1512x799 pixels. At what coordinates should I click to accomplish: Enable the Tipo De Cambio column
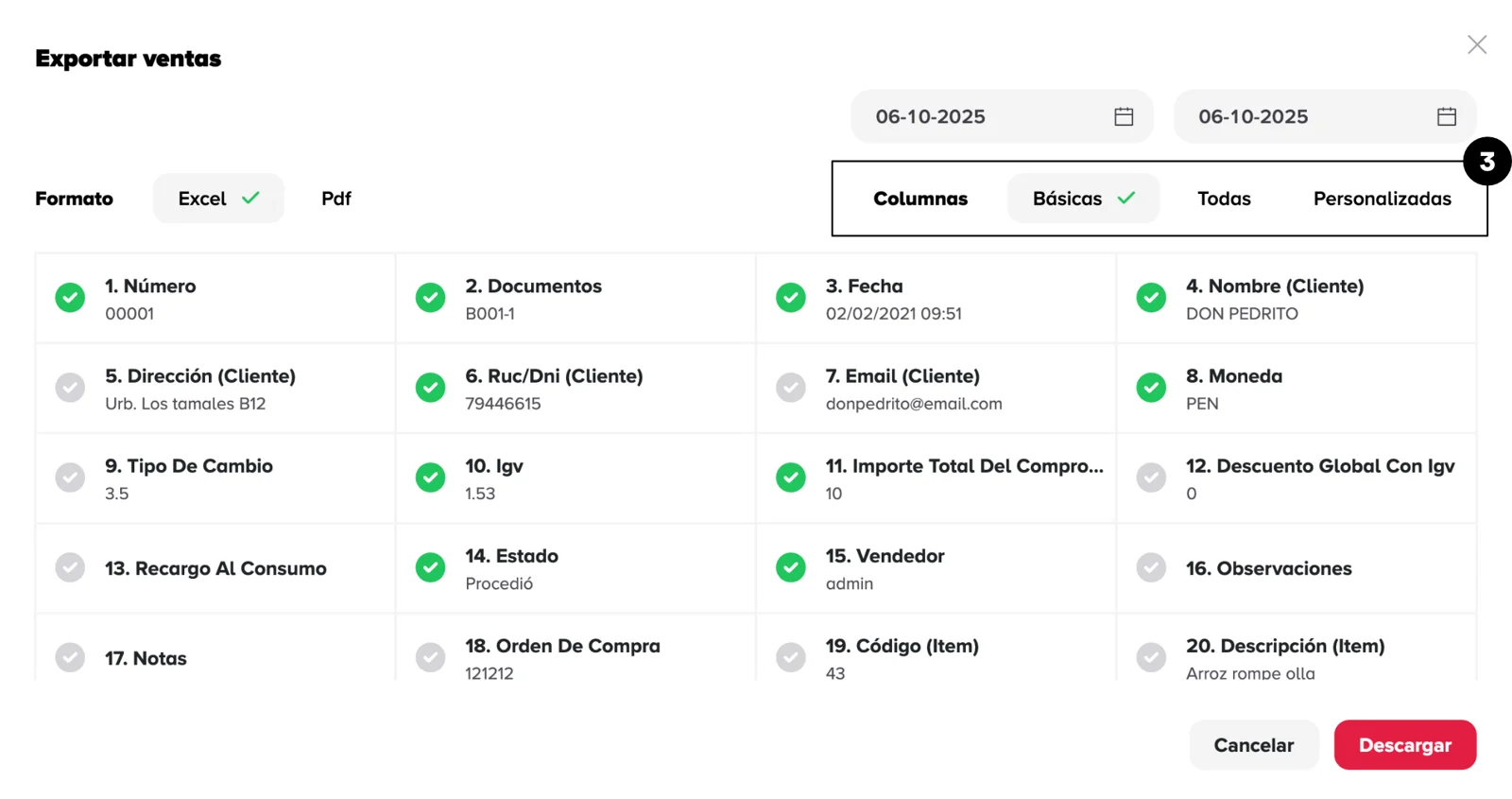(70, 478)
